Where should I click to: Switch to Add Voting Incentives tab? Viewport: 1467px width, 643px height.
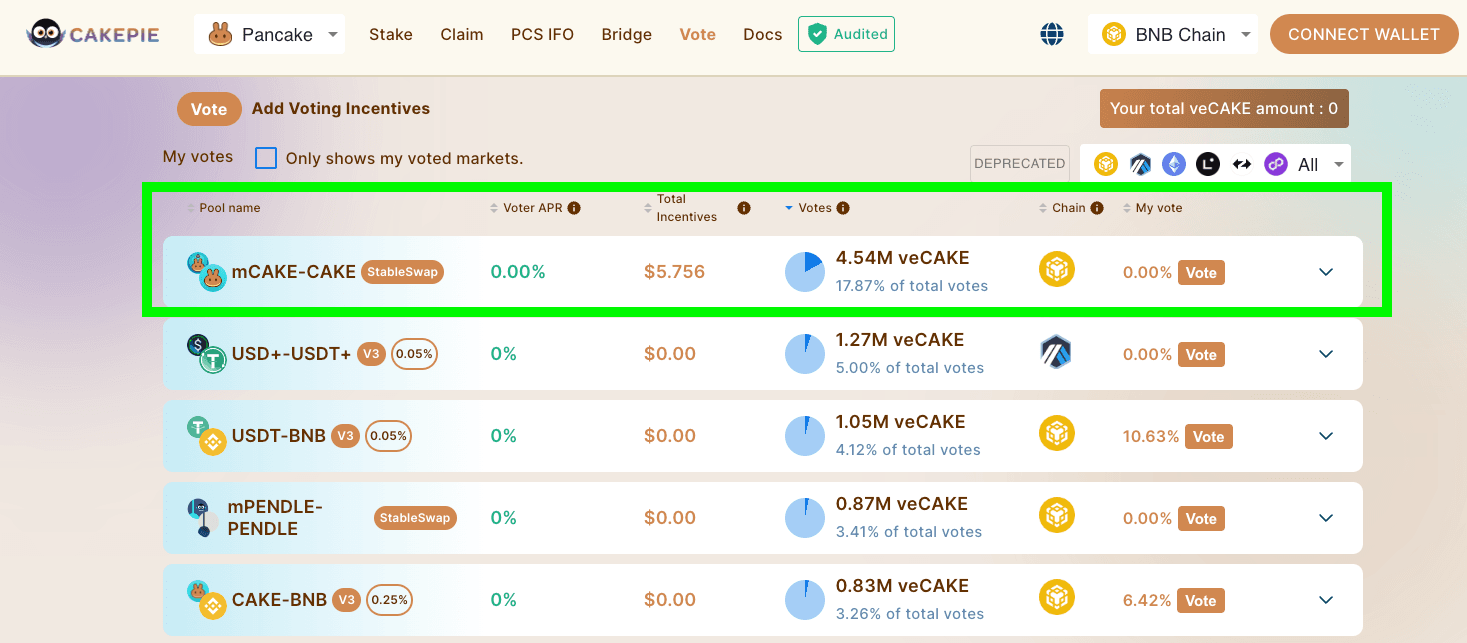(340, 108)
